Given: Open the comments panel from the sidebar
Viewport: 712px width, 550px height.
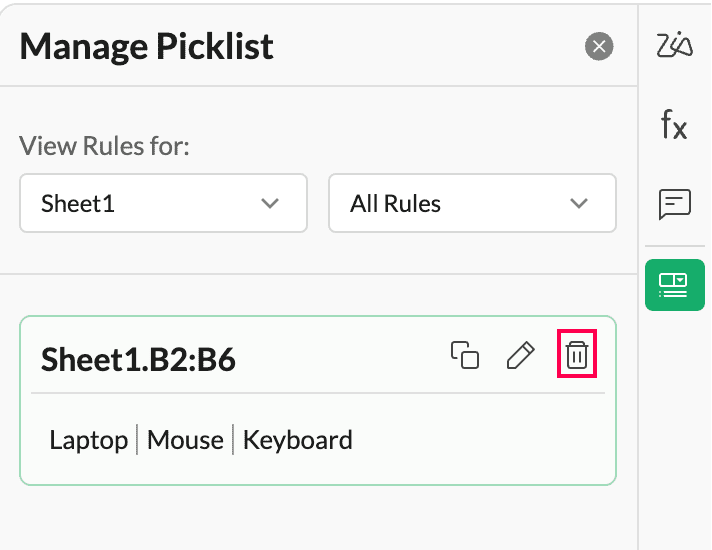Looking at the screenshot, I should coord(675,204).
